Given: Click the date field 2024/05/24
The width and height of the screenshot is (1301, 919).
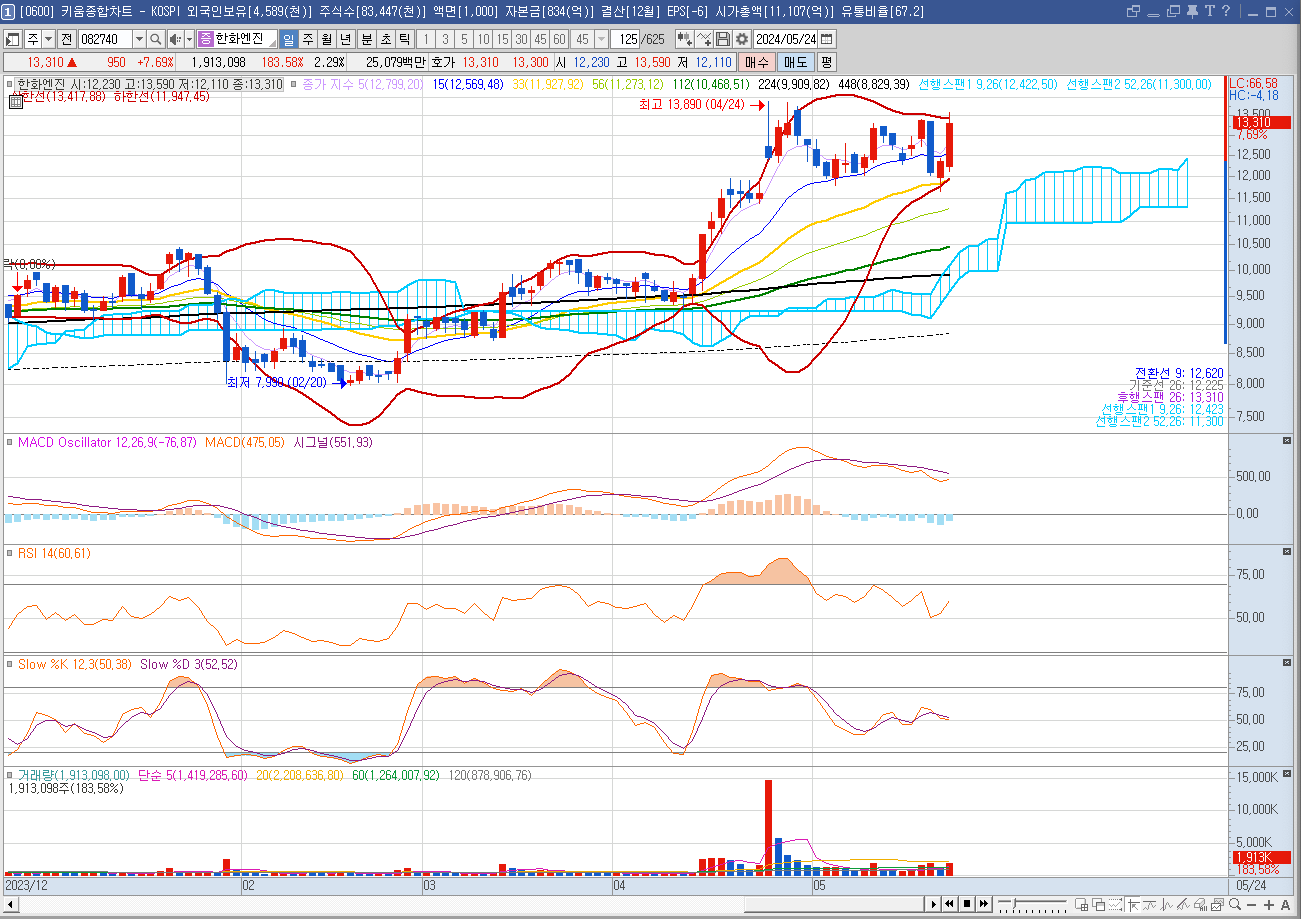Looking at the screenshot, I should click(785, 39).
